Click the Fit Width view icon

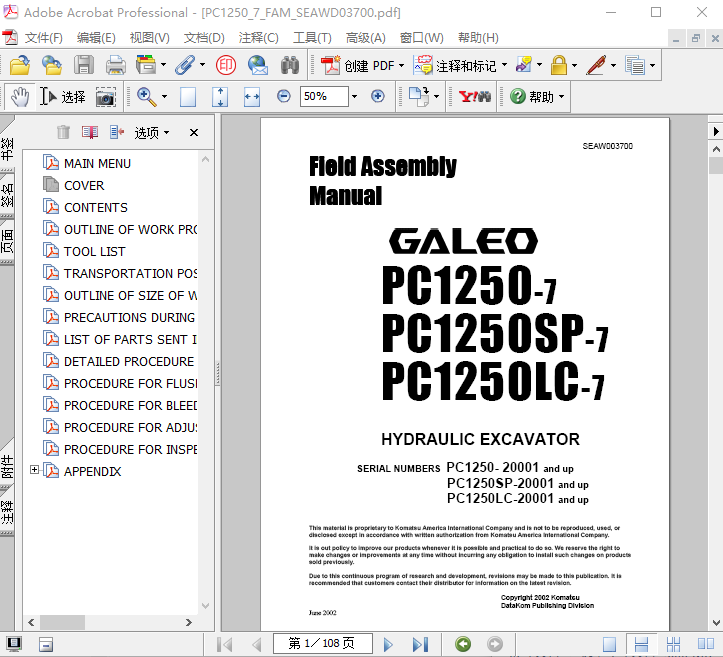pyautogui.click(x=252, y=97)
